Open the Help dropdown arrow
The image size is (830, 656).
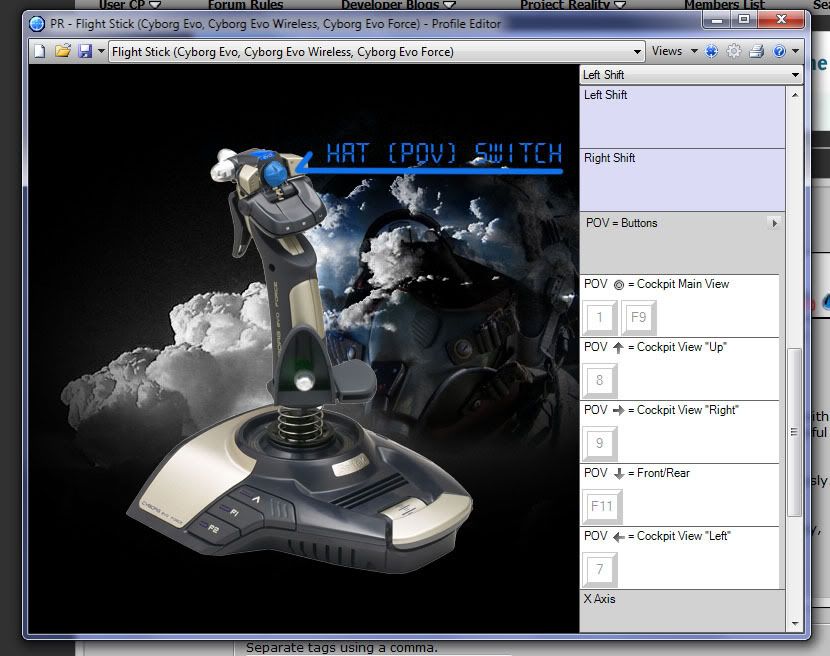(795, 51)
